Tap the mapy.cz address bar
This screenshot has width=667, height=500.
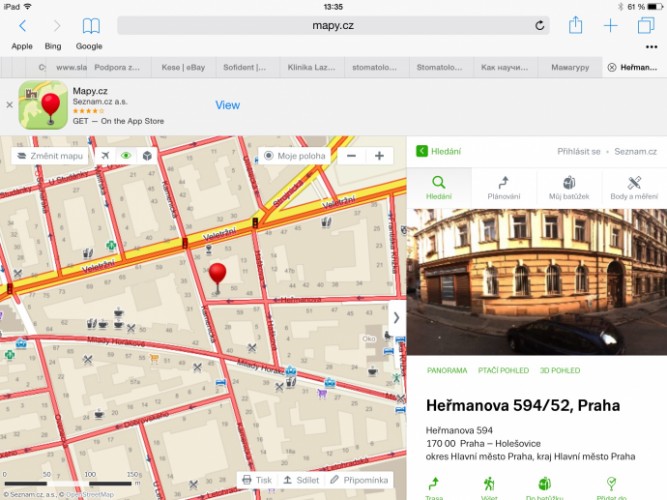pyautogui.click(x=333, y=26)
